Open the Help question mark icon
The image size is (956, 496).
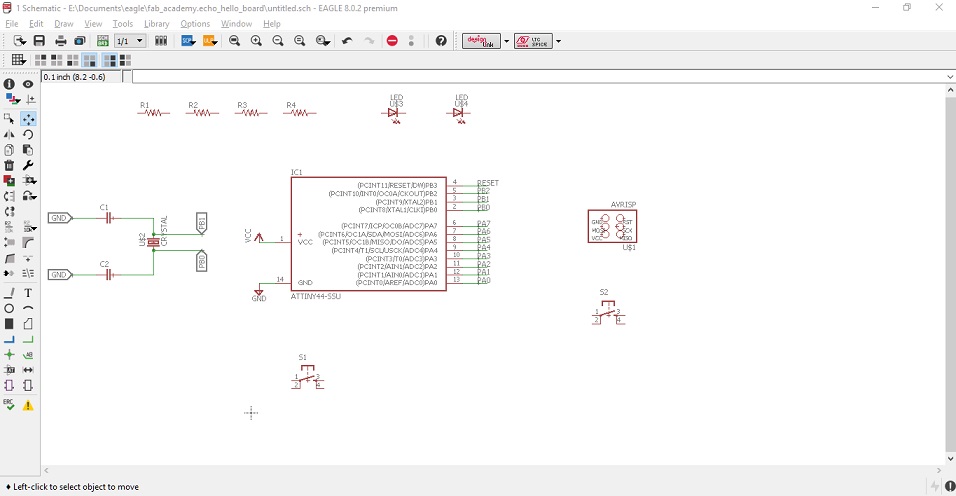pos(441,41)
